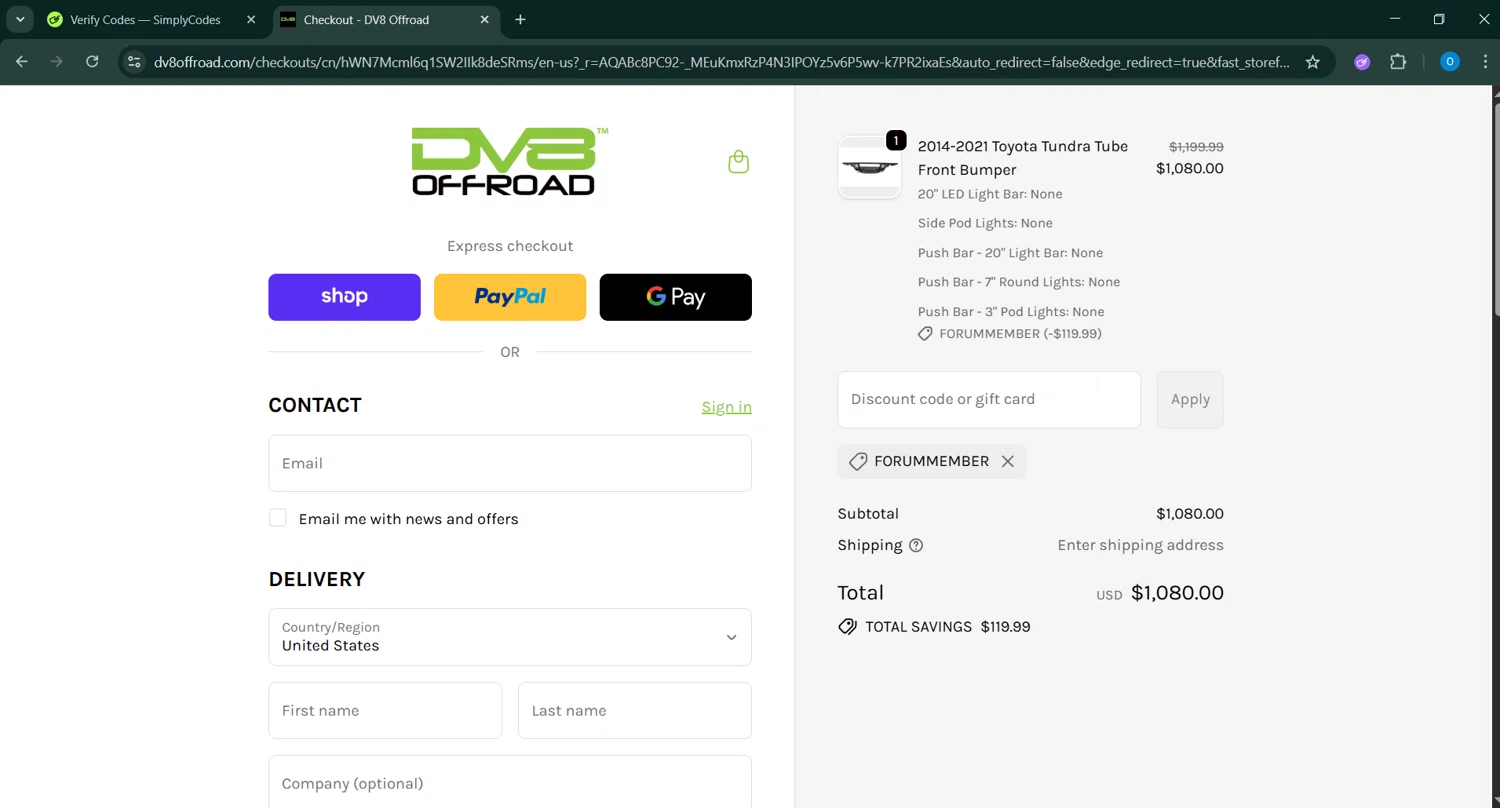Click the total price $1,080.00 USD
Image resolution: width=1500 pixels, height=808 pixels.
[1177, 593]
